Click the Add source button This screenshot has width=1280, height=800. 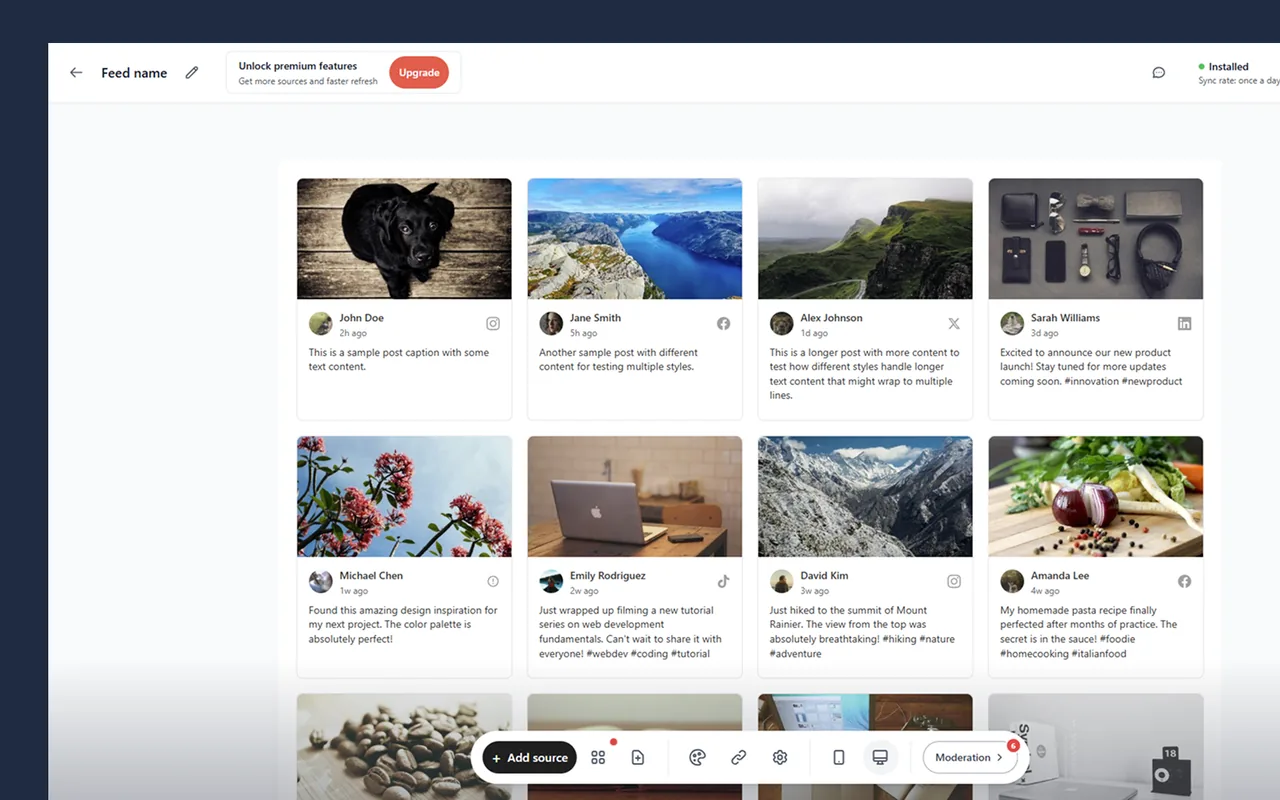530,758
